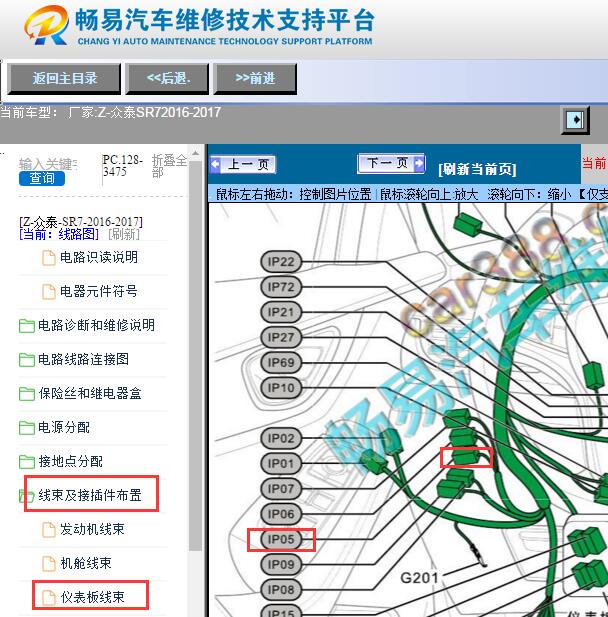The image size is (608, 617).
Task: Click the [刷新] link in the sidebar
Action: click(124, 234)
